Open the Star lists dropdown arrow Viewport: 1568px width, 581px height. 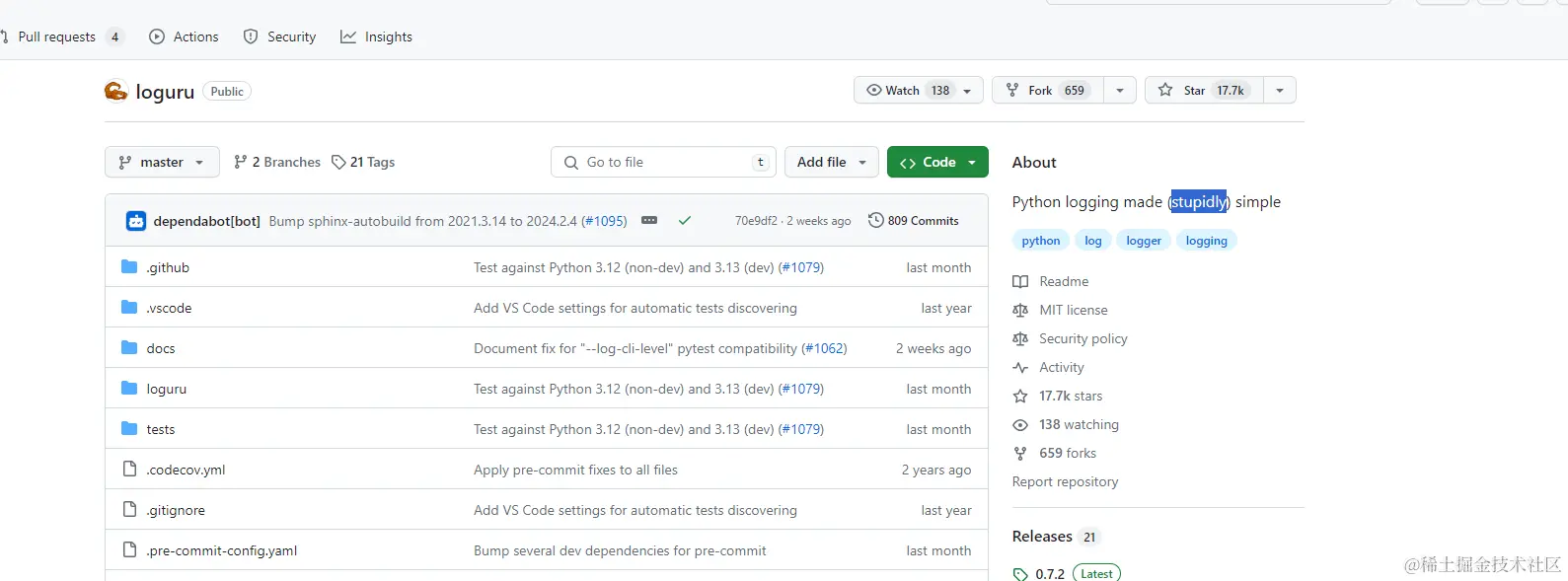(x=1280, y=90)
